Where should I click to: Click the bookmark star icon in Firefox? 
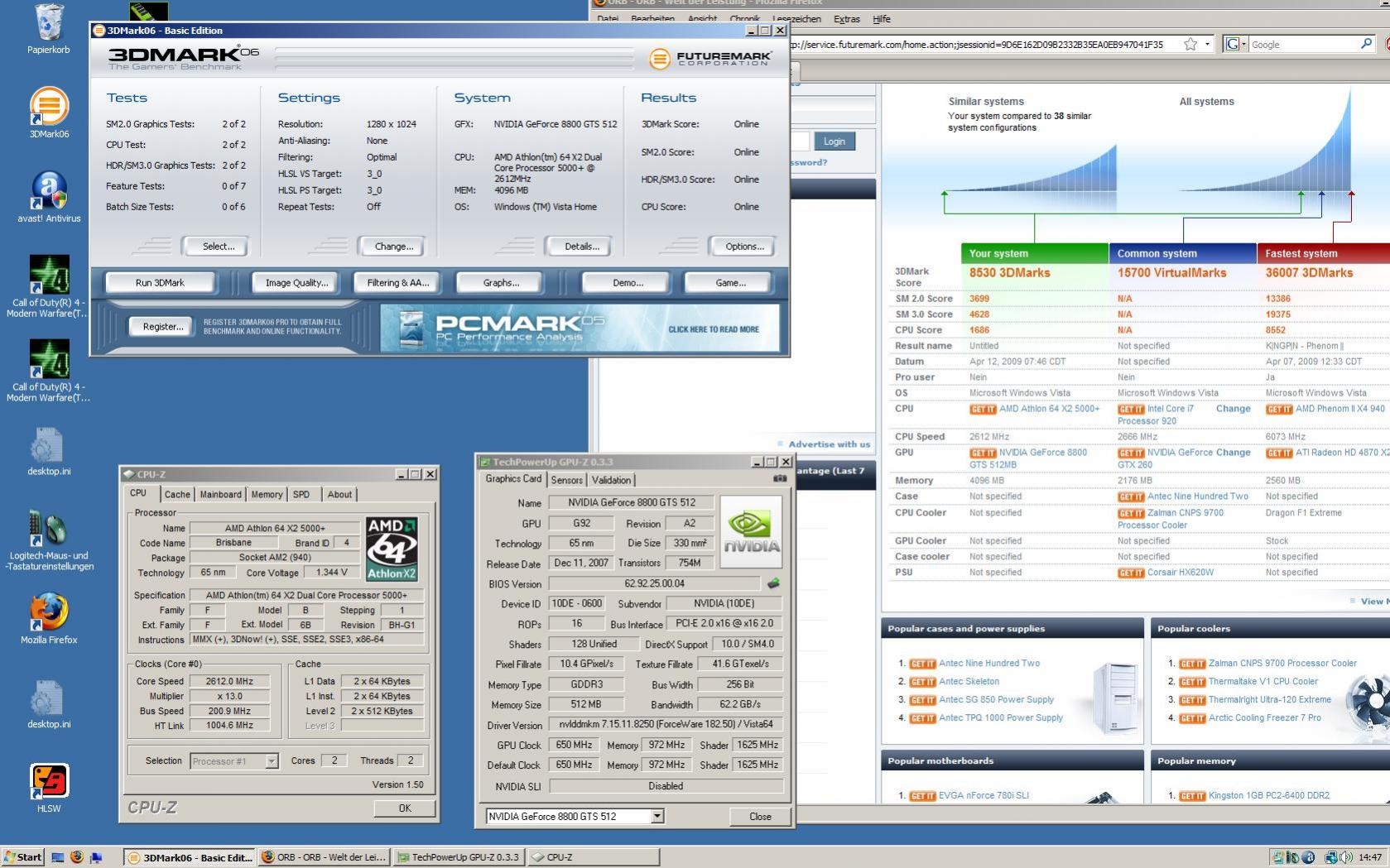[x=1190, y=44]
